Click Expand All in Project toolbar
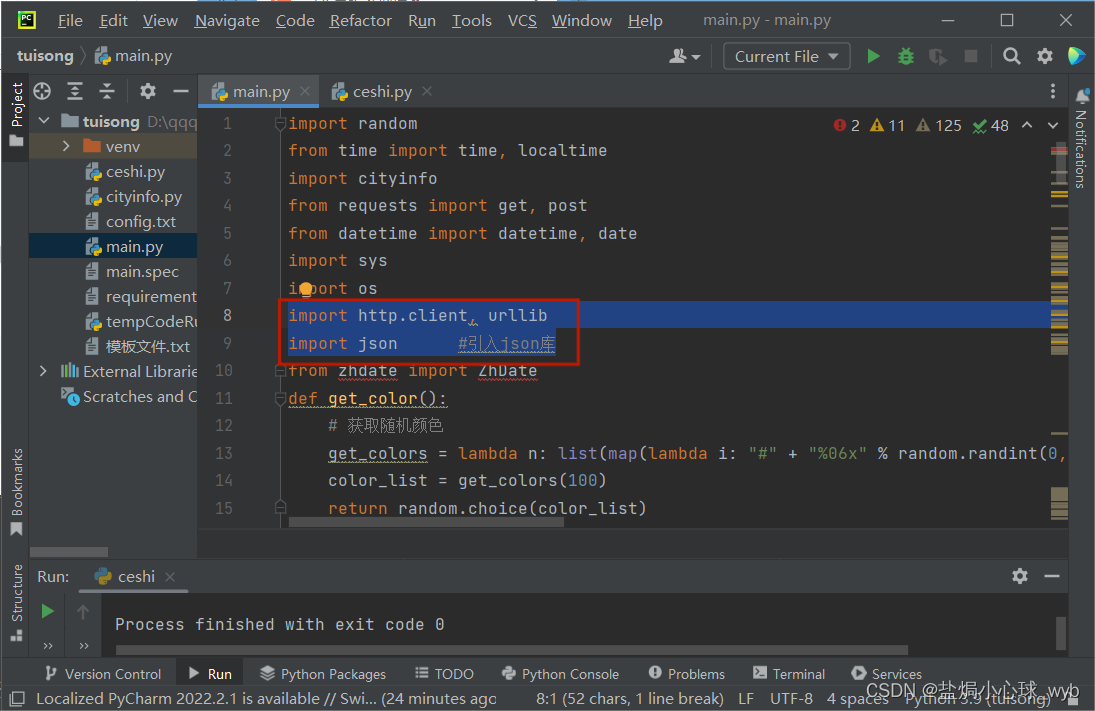 click(x=75, y=91)
